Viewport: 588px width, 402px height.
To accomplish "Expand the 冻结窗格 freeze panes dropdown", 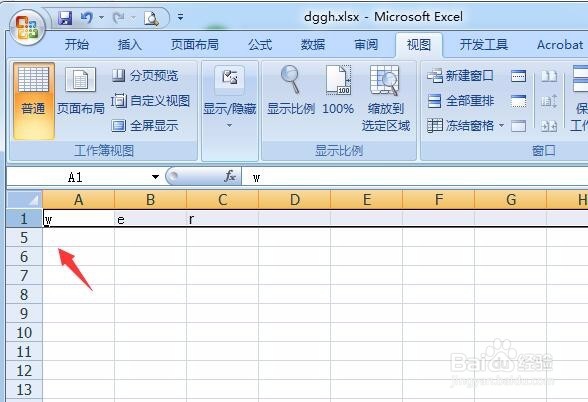I will point(501,126).
